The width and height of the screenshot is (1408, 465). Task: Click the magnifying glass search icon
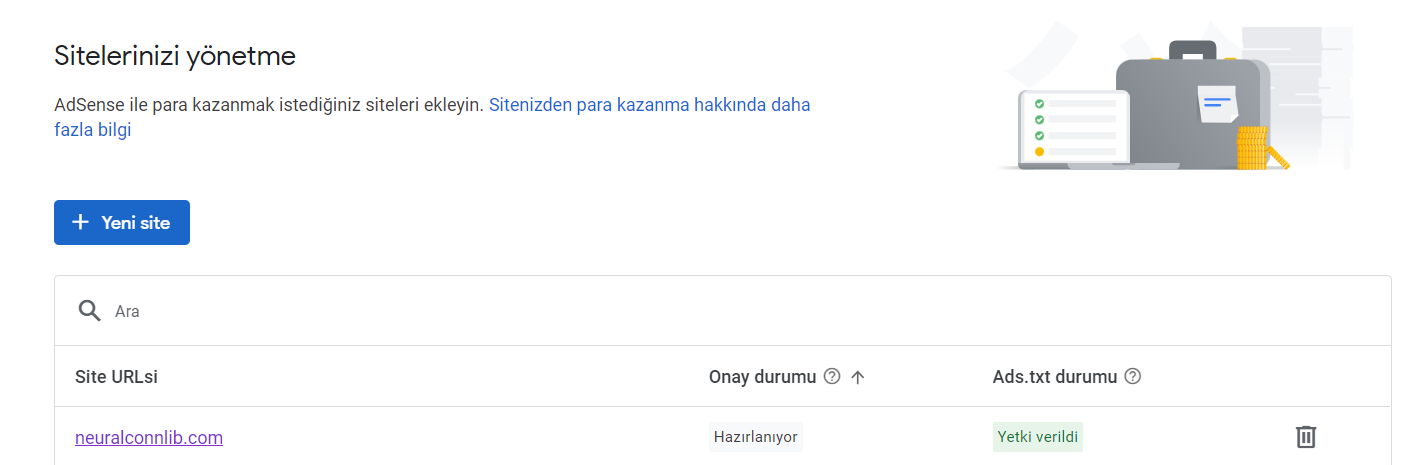(90, 311)
